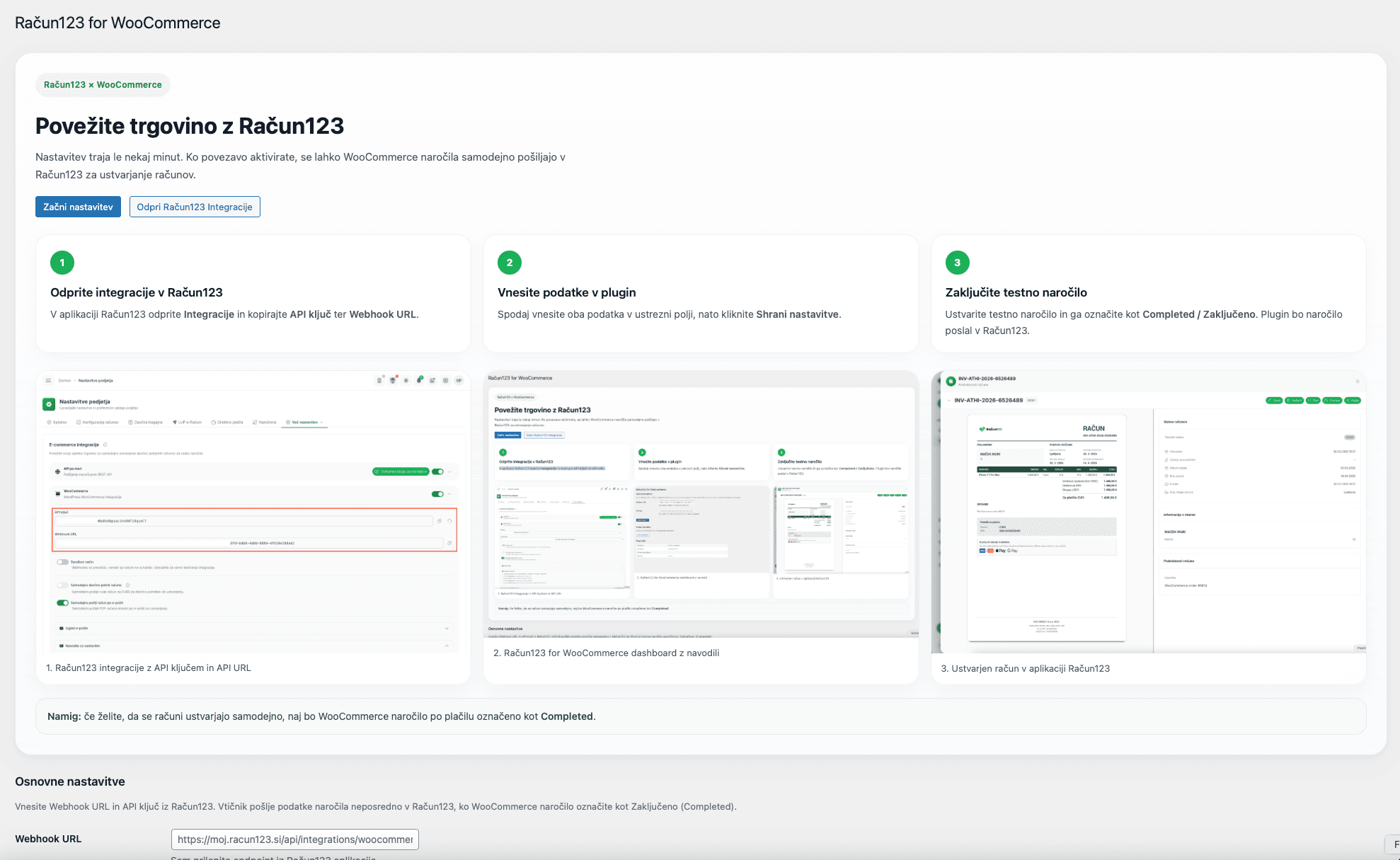Click Odpri Račun123 Integracije button
The height and width of the screenshot is (860, 1400).
(x=195, y=207)
